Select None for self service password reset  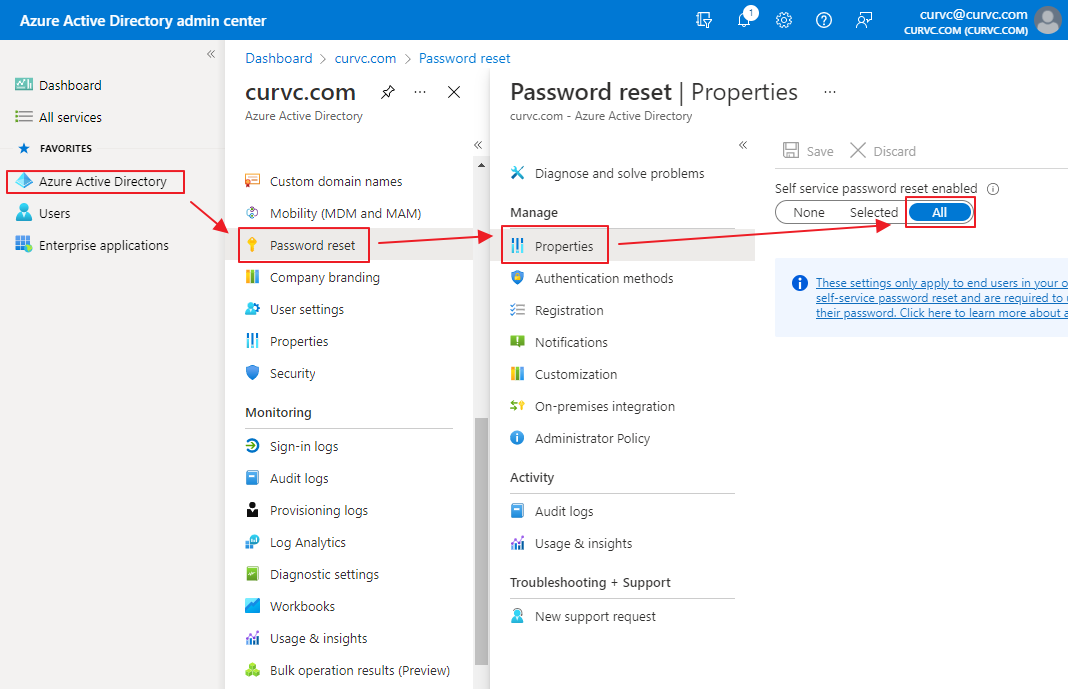point(808,212)
